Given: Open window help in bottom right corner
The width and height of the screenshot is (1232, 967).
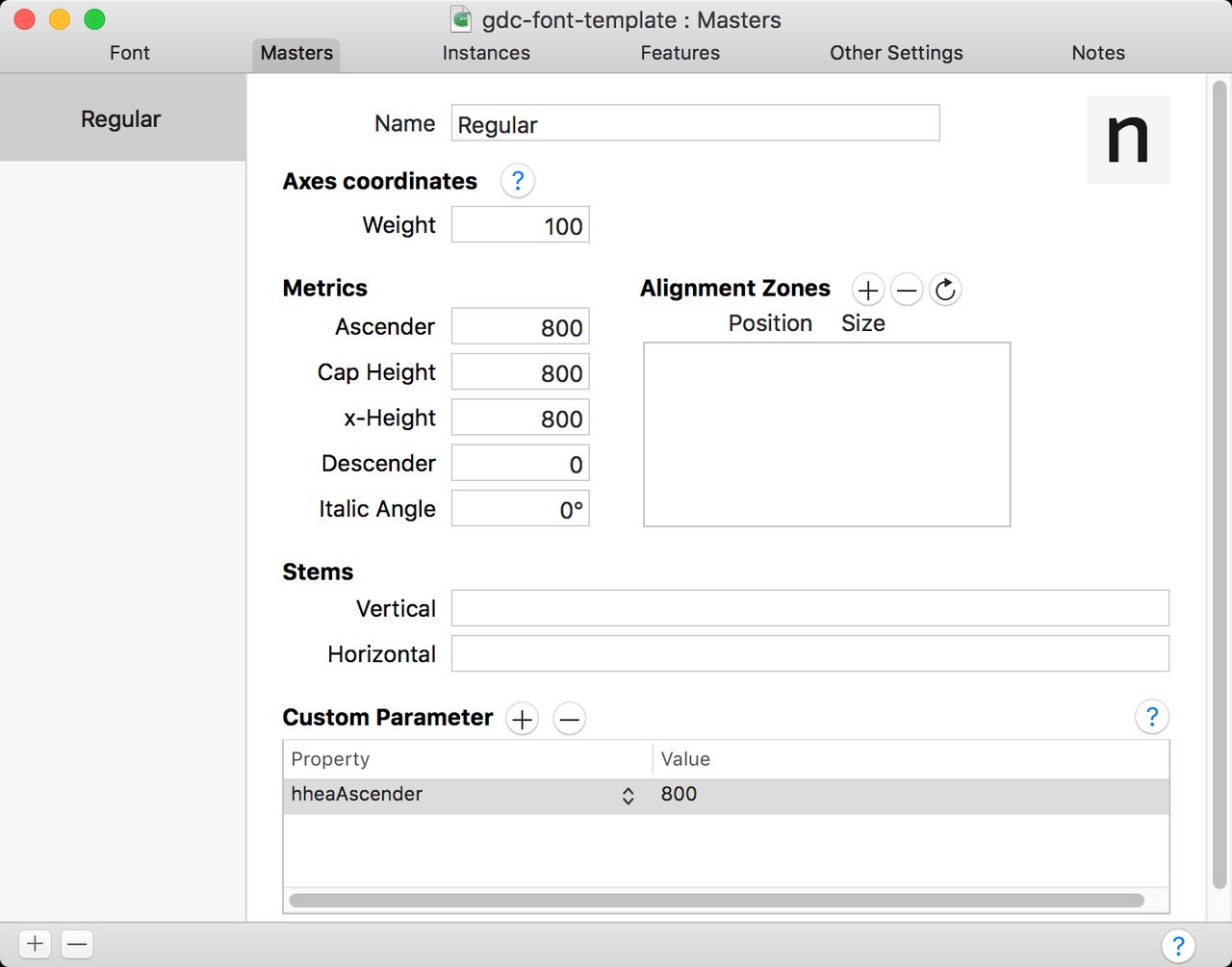Looking at the screenshot, I should (x=1177, y=946).
